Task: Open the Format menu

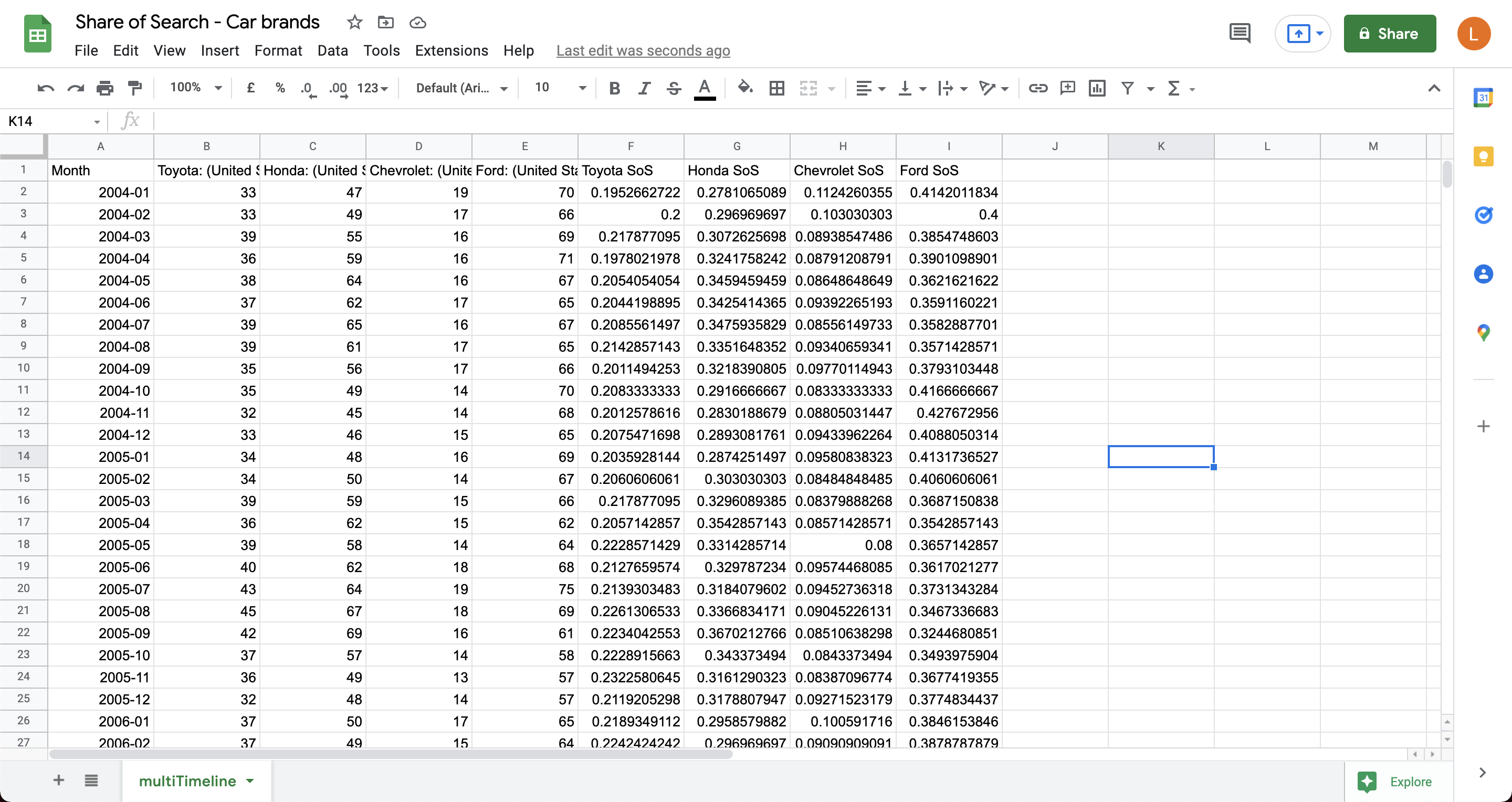Action: point(278,50)
